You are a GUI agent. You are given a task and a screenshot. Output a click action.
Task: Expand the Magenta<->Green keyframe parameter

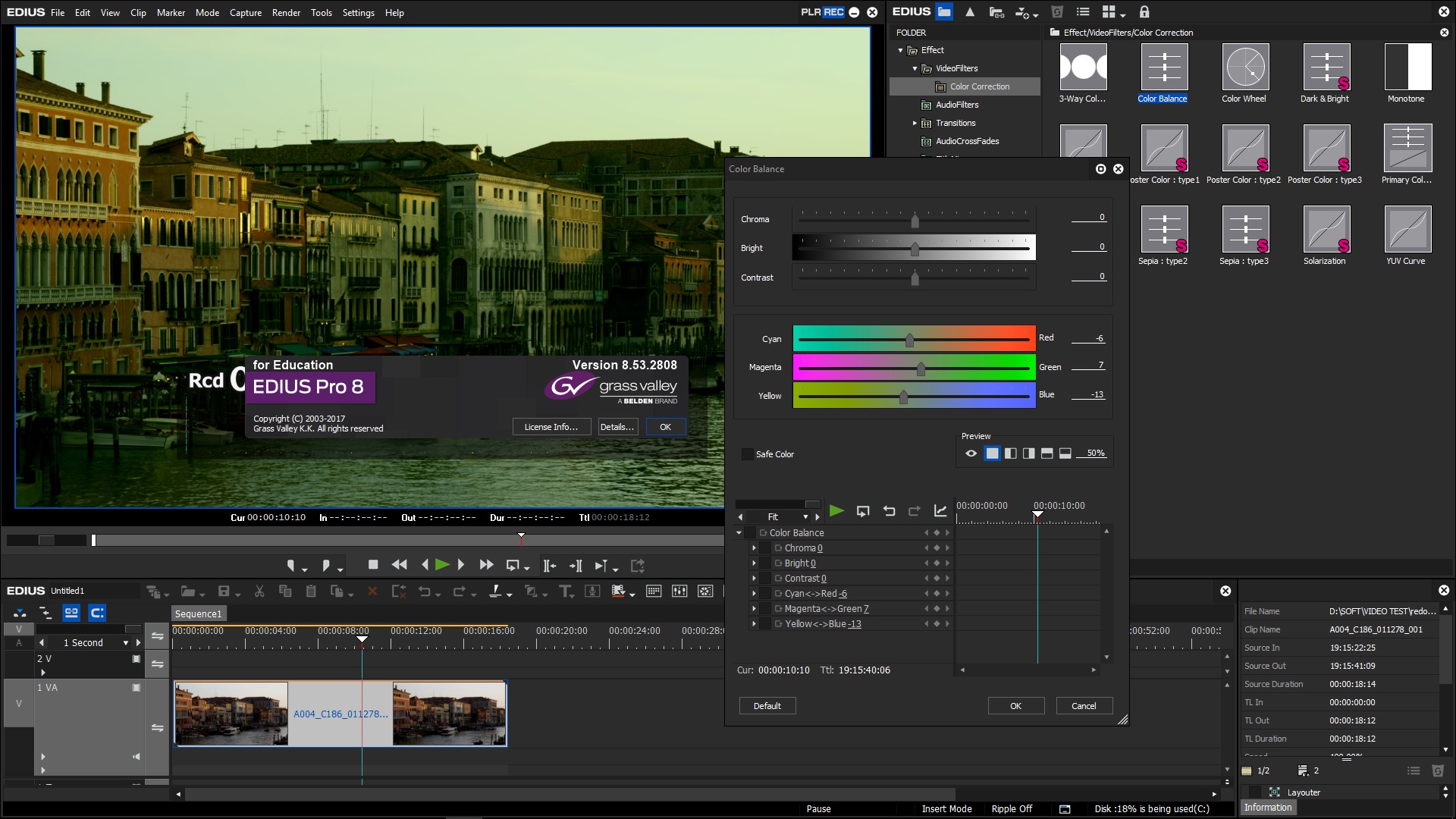754,609
